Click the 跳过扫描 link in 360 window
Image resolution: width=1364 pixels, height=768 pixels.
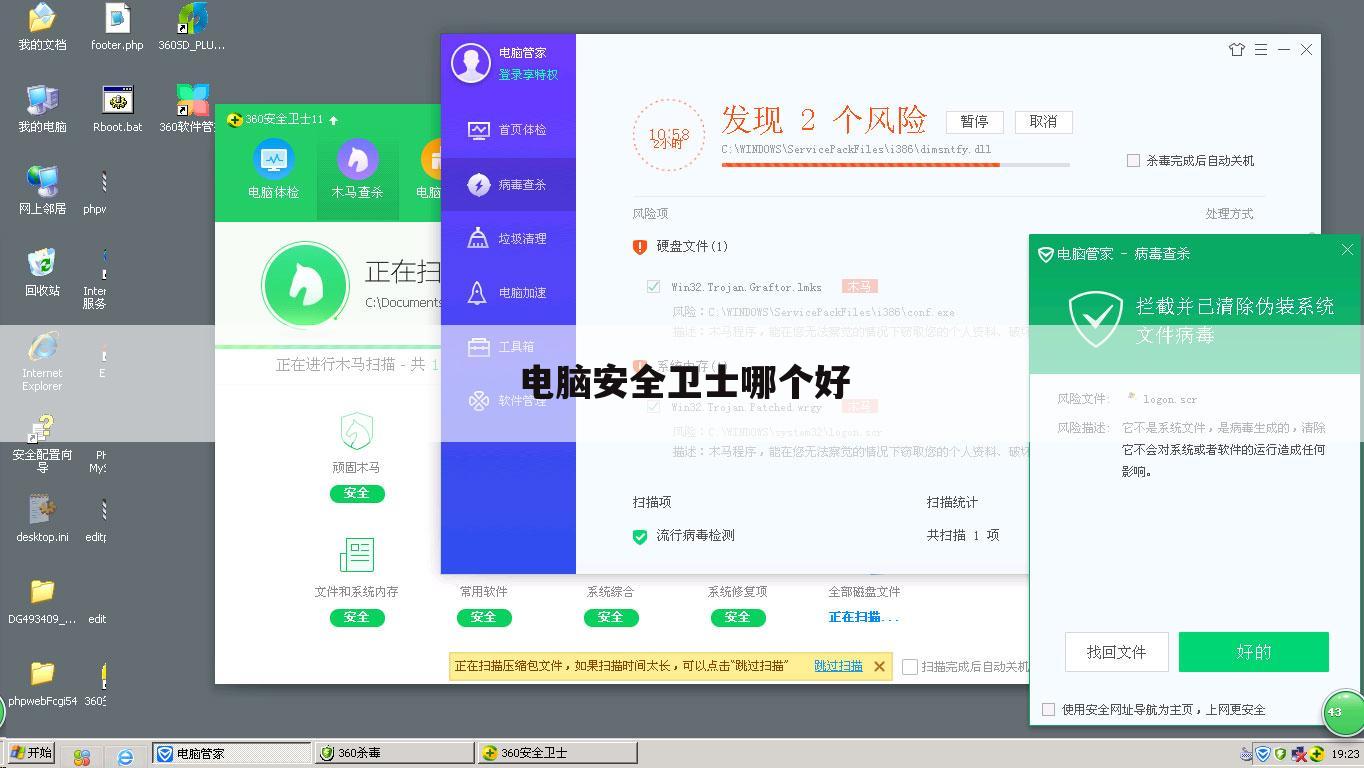coord(838,666)
